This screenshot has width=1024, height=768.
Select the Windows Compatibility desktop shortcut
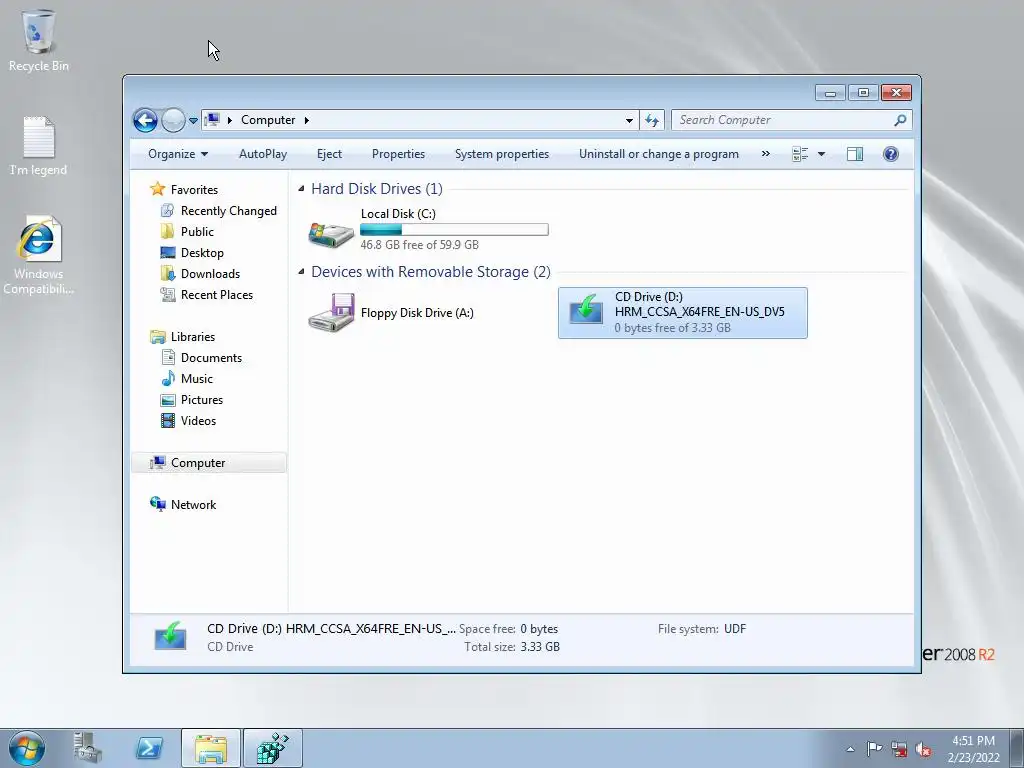tap(39, 255)
